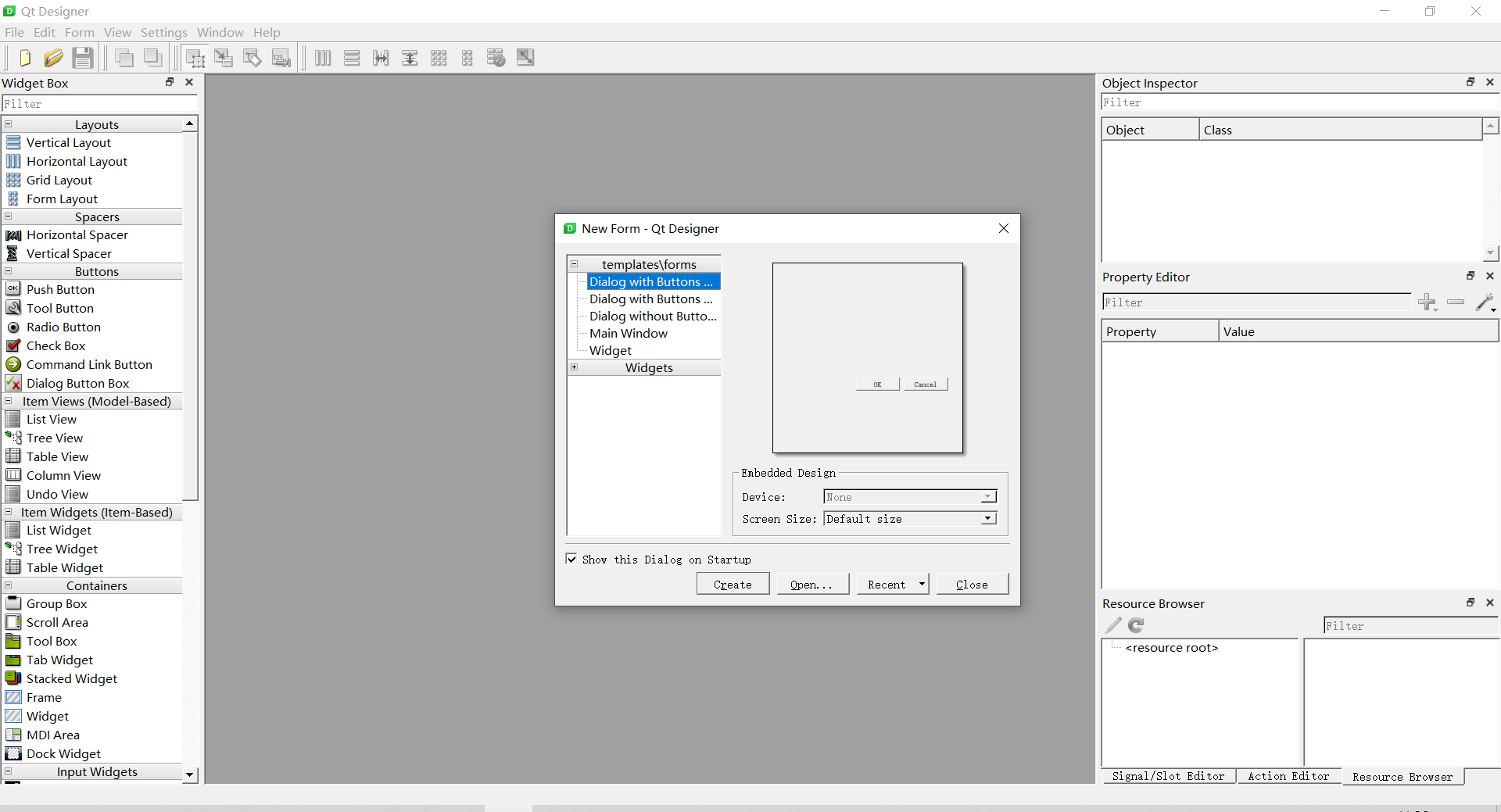Select the Widget template in templates list
Image resolution: width=1501 pixels, height=812 pixels.
click(x=610, y=350)
